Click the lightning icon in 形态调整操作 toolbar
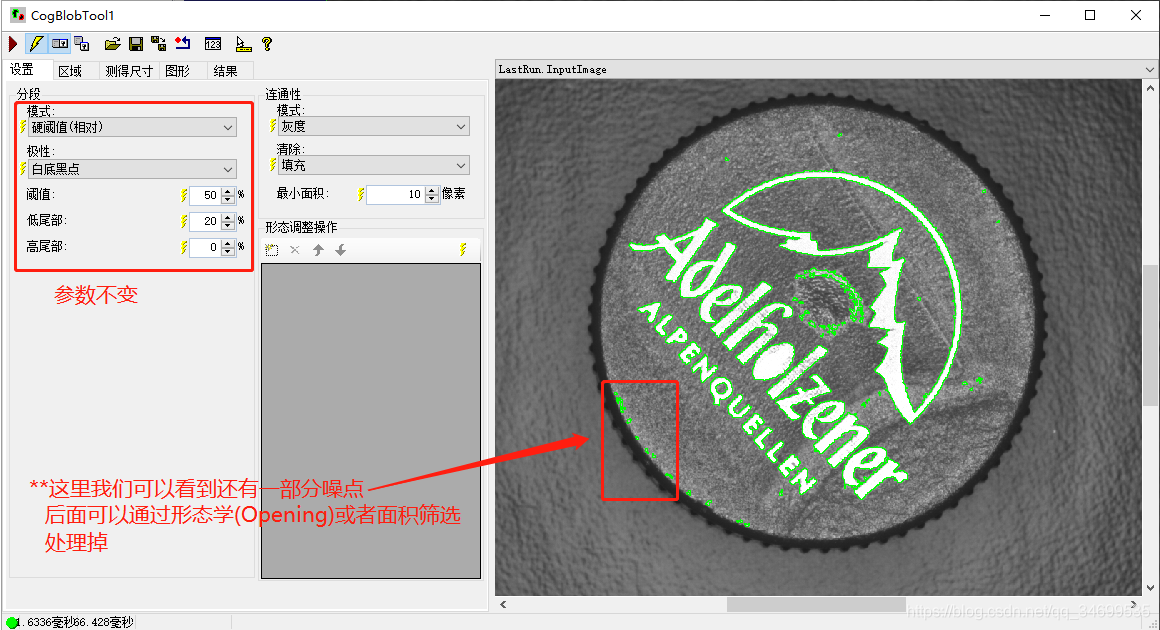Screen dimensions: 1160x630 click(463, 249)
